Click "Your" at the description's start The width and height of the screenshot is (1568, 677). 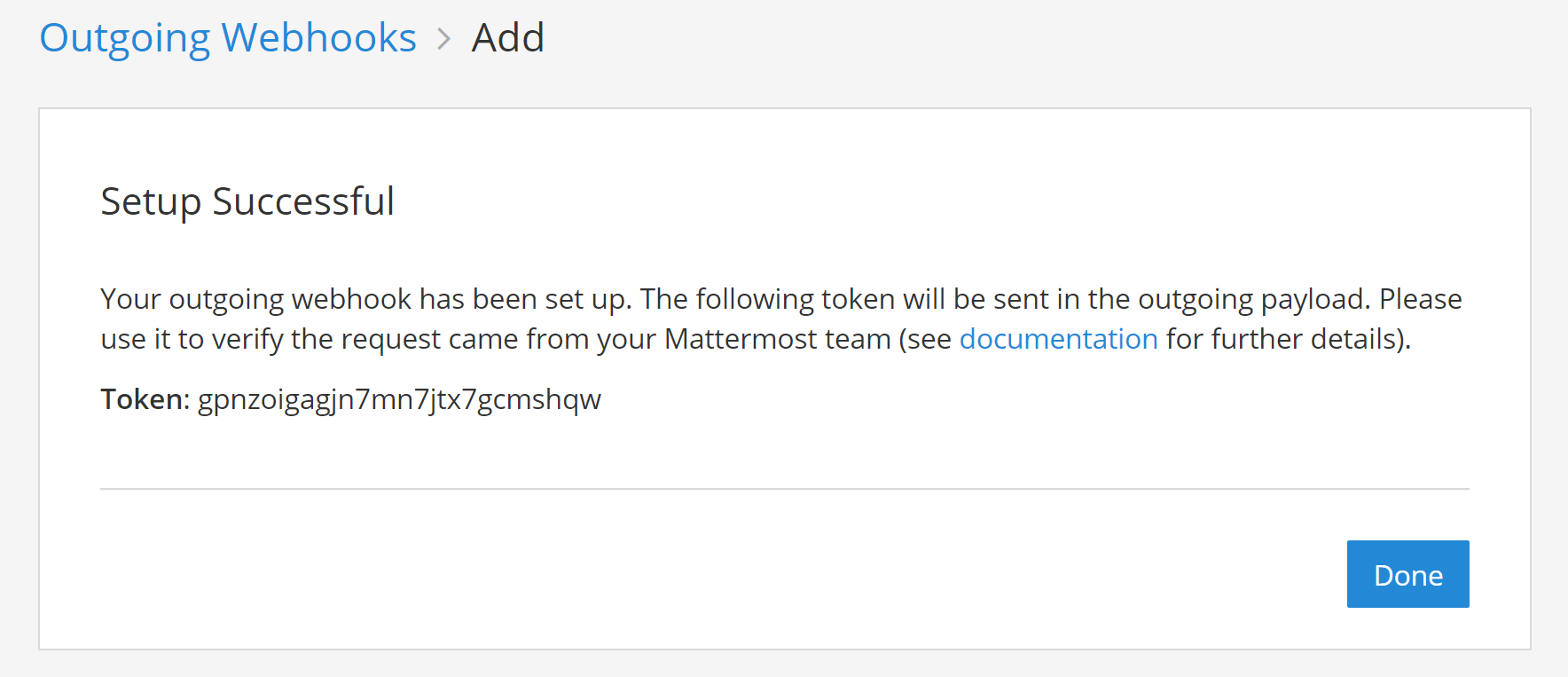[x=130, y=299]
